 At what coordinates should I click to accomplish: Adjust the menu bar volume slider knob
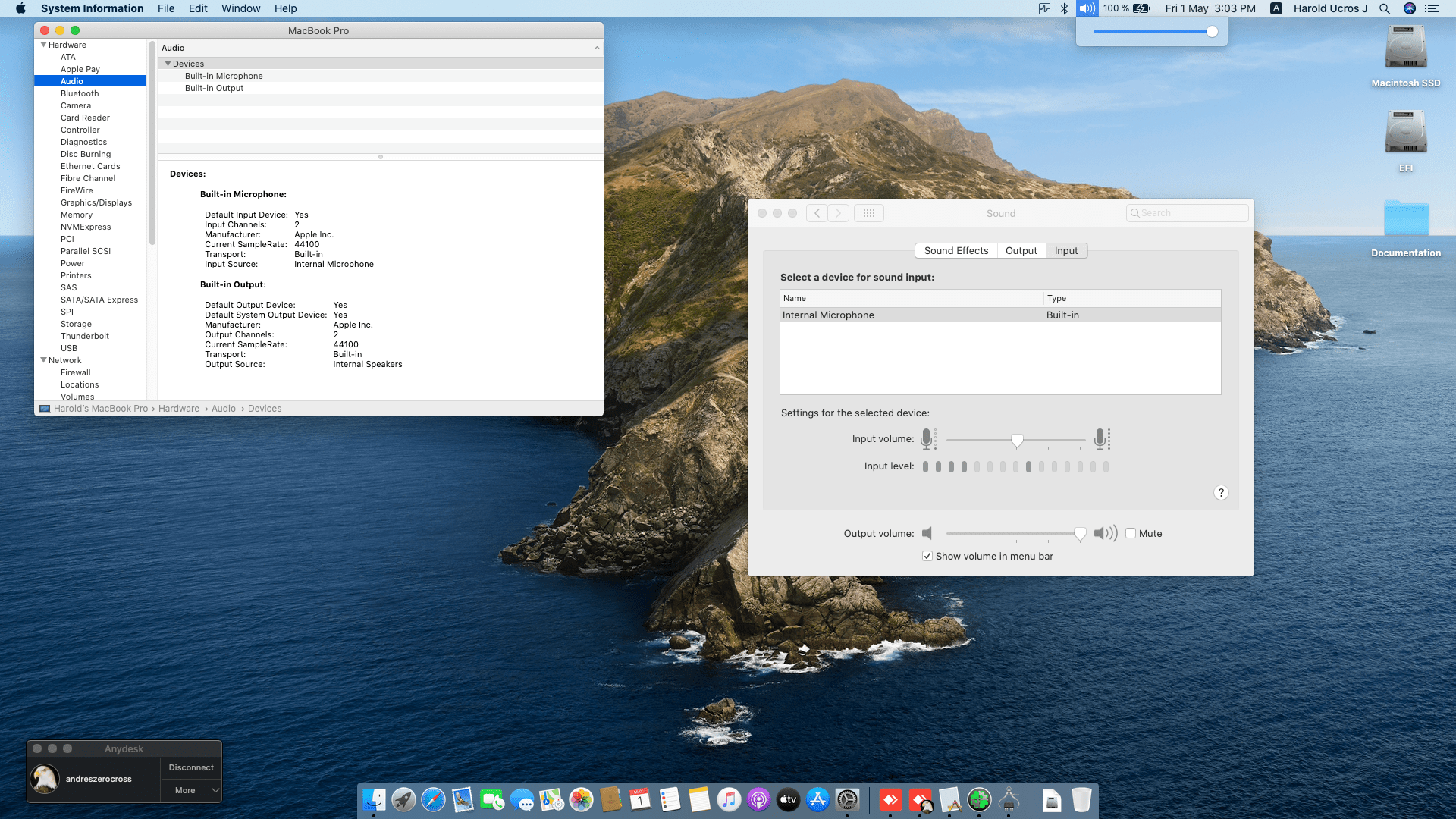(1212, 32)
